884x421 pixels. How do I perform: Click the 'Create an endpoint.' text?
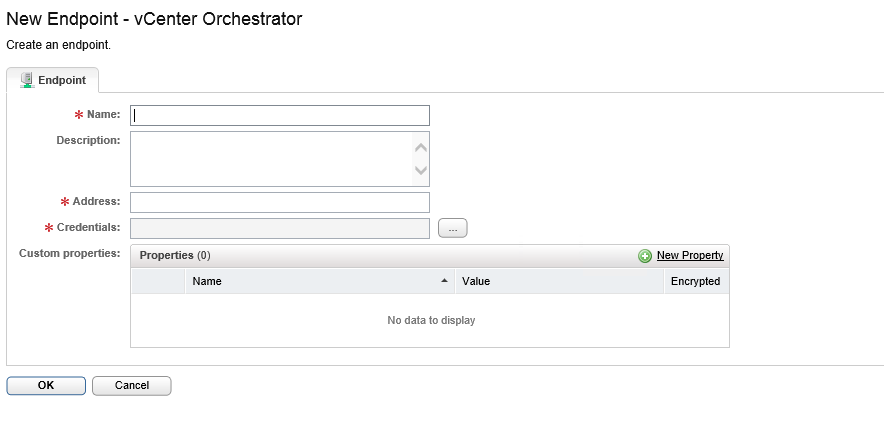59,45
